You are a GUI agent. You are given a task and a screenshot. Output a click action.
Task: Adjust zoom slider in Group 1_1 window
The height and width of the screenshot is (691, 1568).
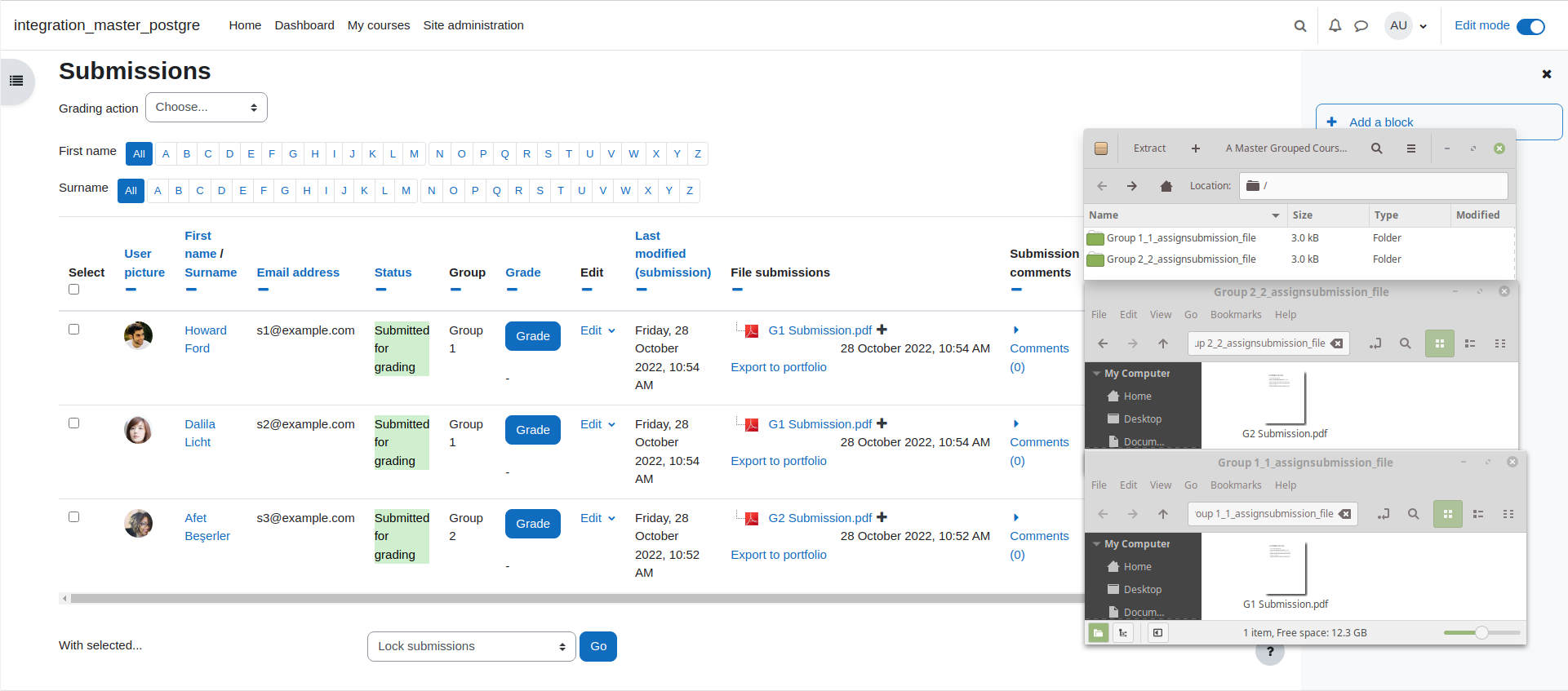(x=1481, y=632)
